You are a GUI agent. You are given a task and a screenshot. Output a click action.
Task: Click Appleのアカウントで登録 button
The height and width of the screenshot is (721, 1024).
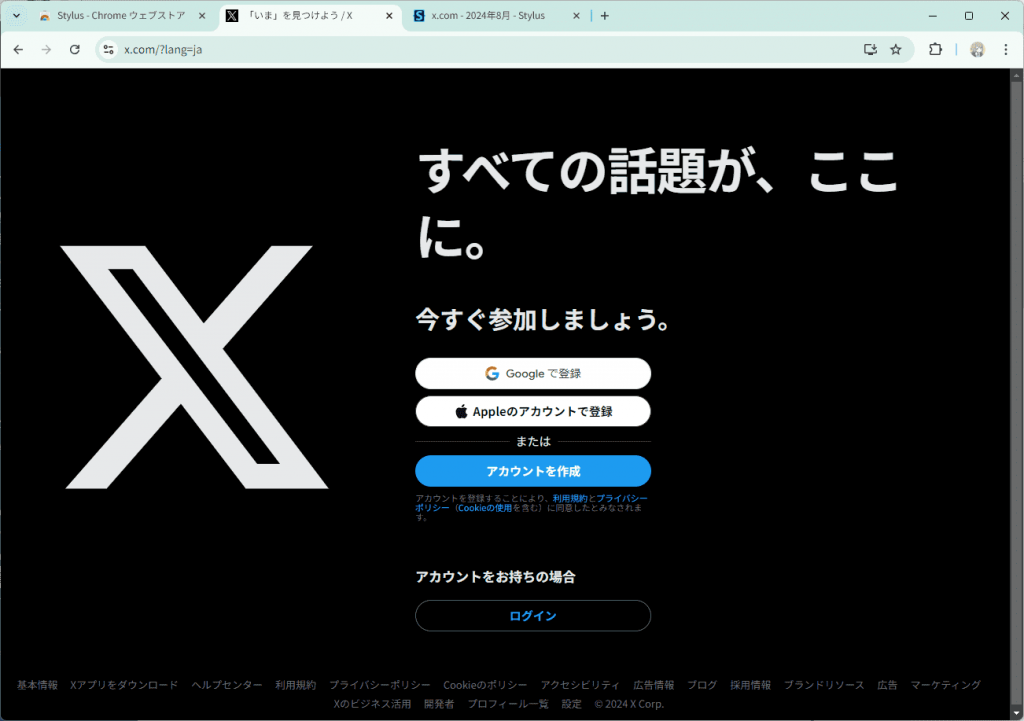point(533,411)
